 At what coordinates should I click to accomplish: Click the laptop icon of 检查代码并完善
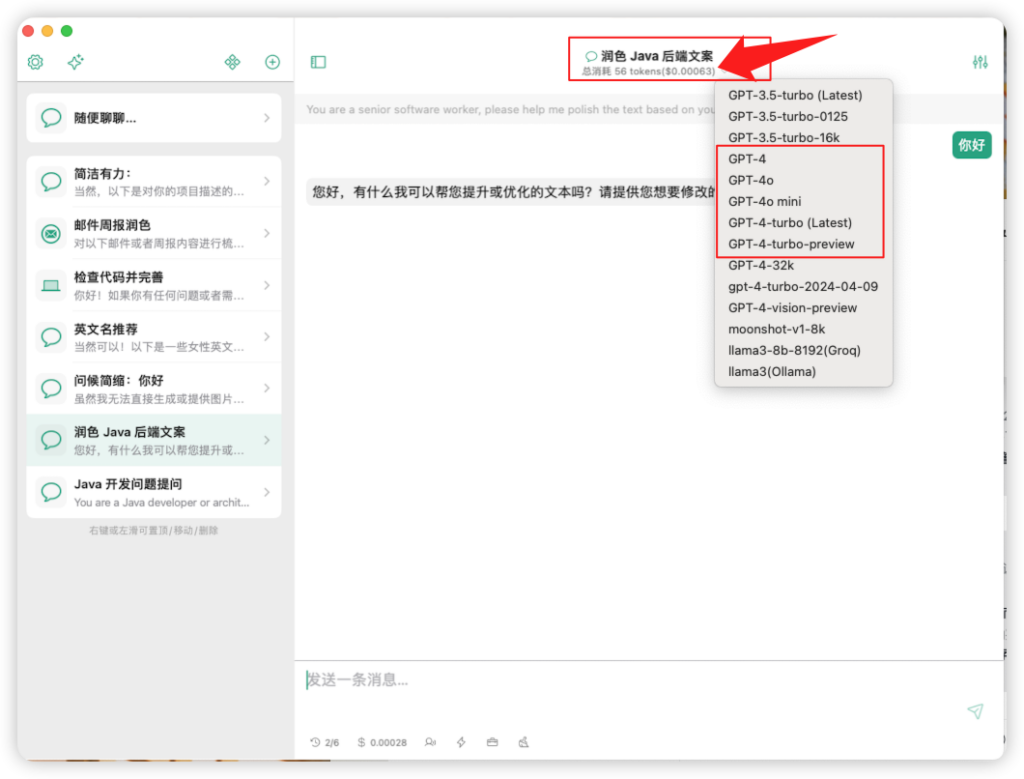[x=51, y=285]
